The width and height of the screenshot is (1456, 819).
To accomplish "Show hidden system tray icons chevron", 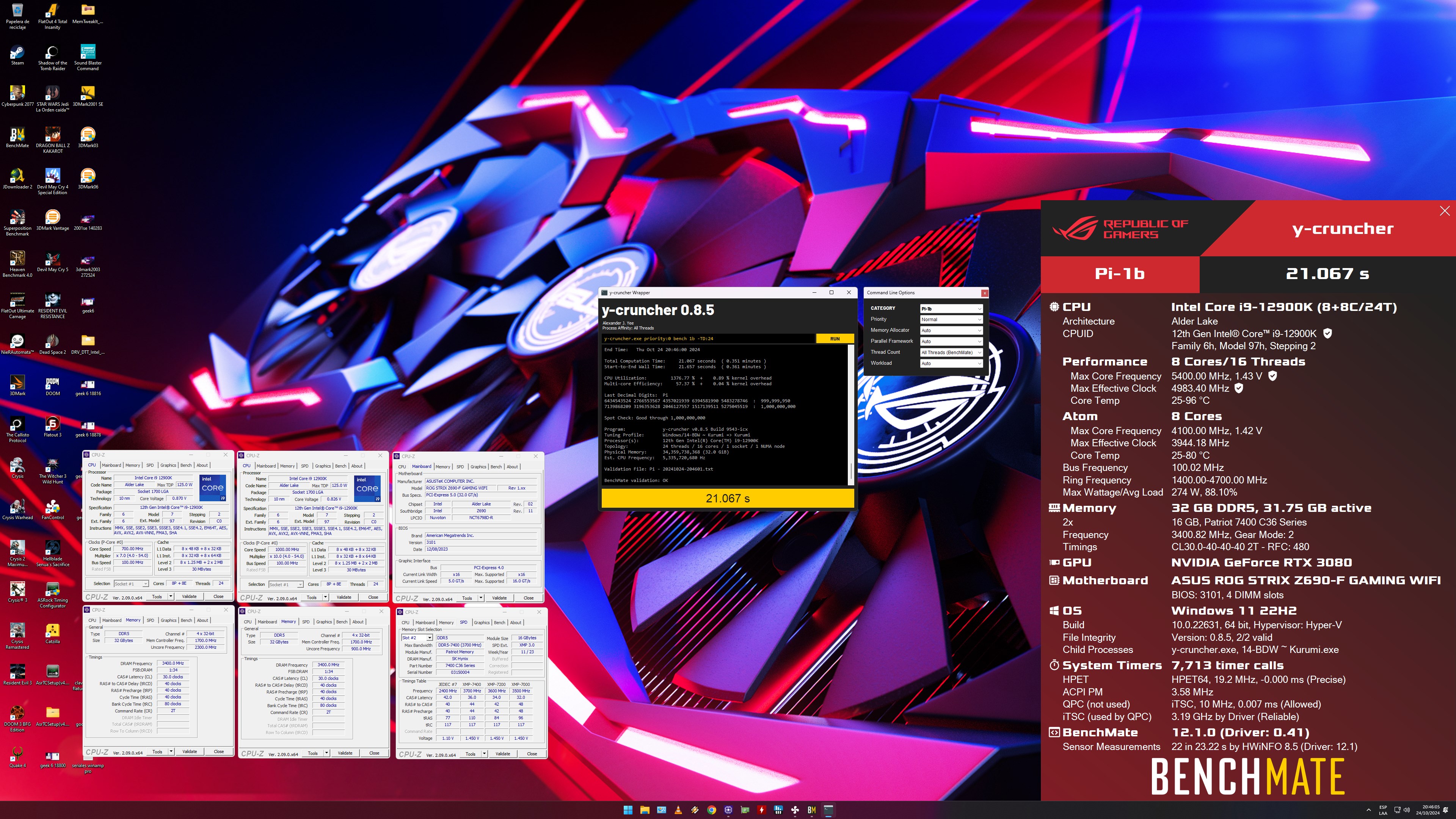I will (1368, 810).
